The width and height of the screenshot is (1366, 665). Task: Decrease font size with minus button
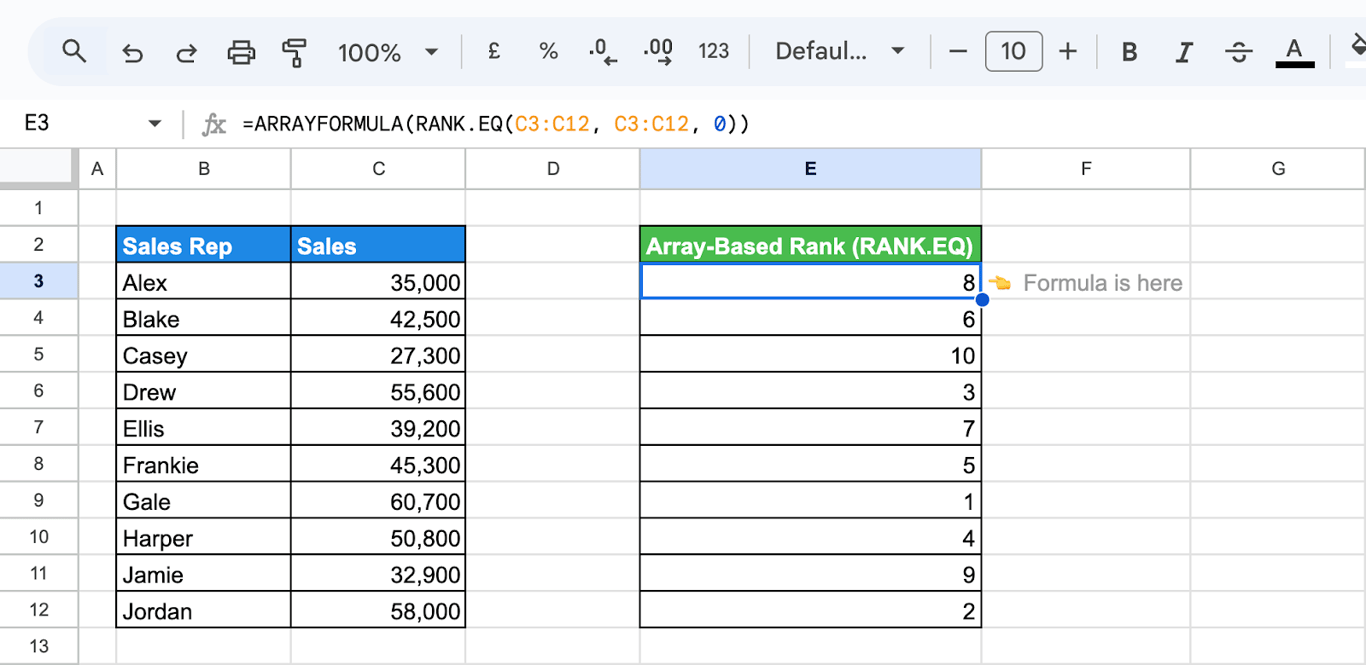click(x=958, y=52)
